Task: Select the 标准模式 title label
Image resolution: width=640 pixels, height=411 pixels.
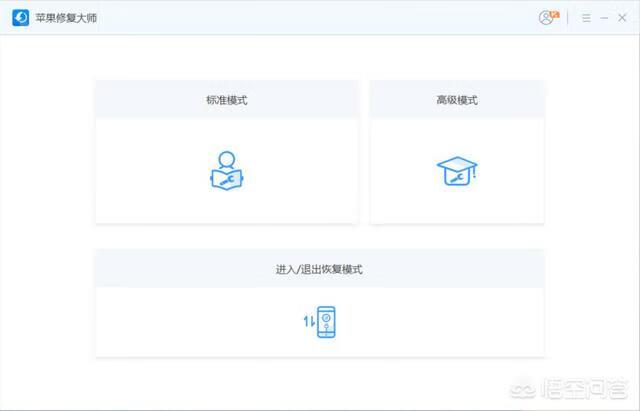Action: pos(226,100)
